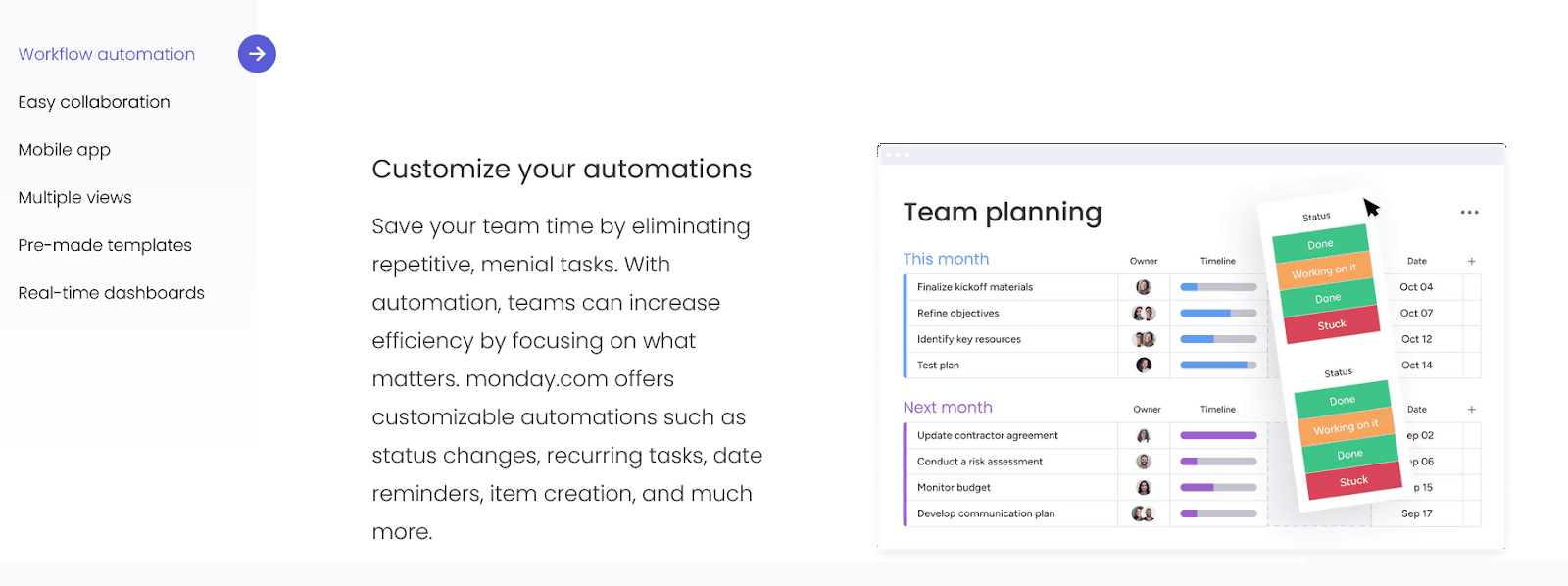Click owner avatar for Test plan row

click(x=1143, y=366)
